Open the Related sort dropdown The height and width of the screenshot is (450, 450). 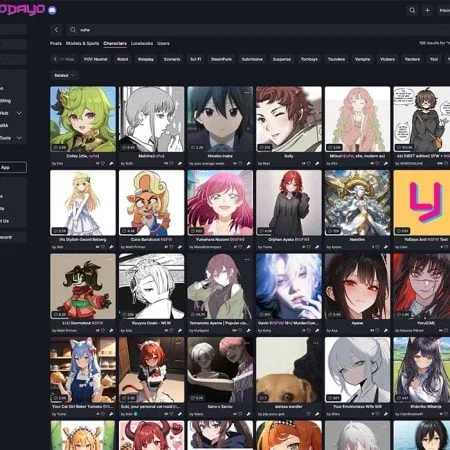pos(64,75)
